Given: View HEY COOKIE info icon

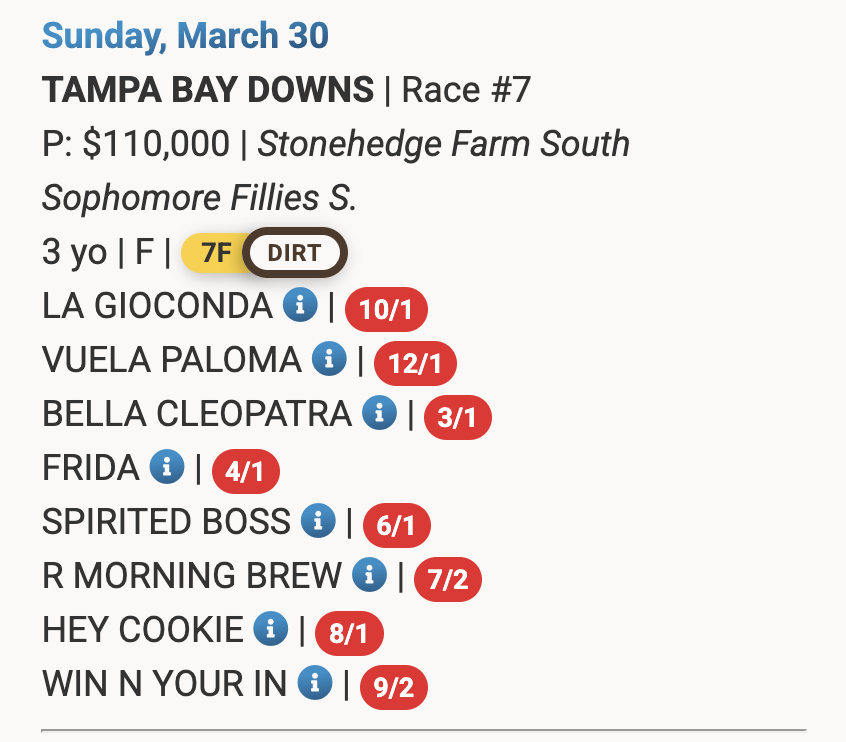Looking at the screenshot, I should [270, 629].
